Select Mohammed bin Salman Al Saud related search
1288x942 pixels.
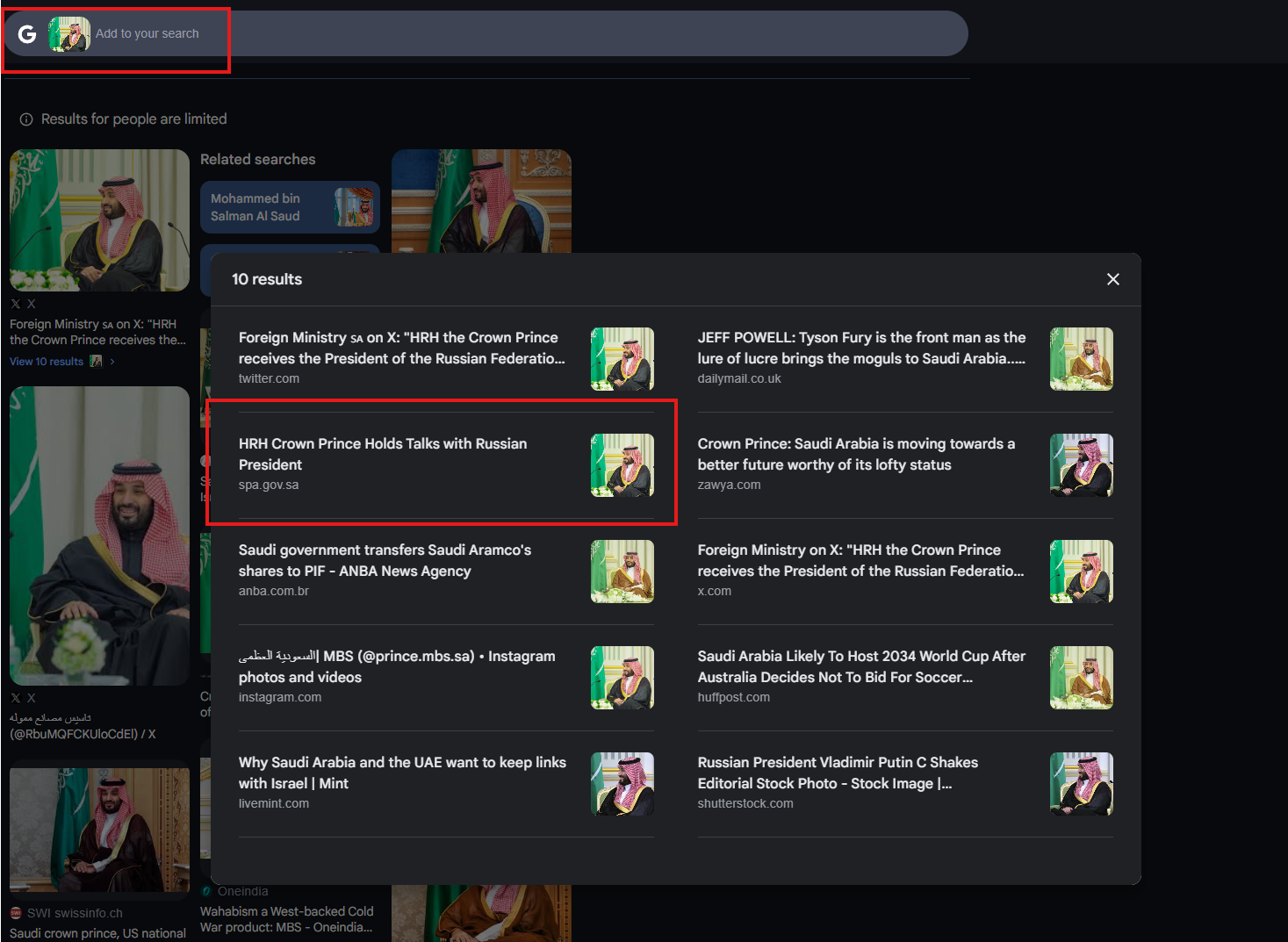click(290, 207)
